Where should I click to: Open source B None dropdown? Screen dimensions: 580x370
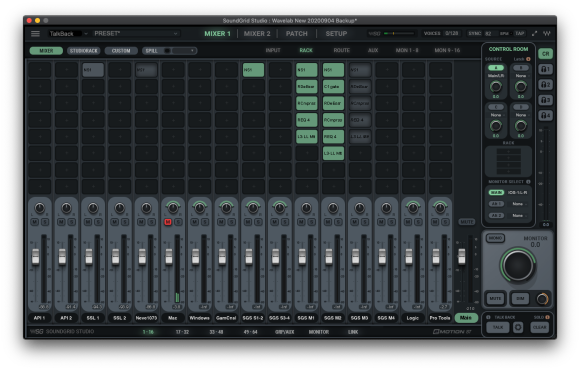[x=522, y=76]
